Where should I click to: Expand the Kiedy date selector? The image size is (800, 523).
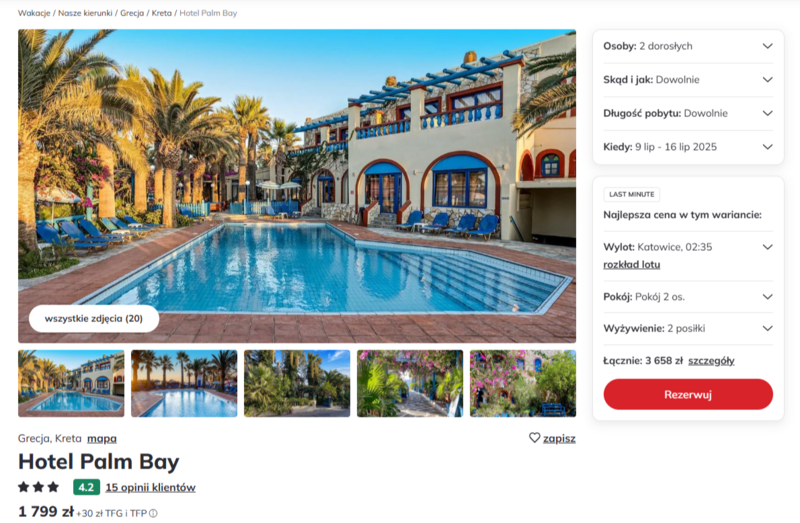(x=688, y=147)
